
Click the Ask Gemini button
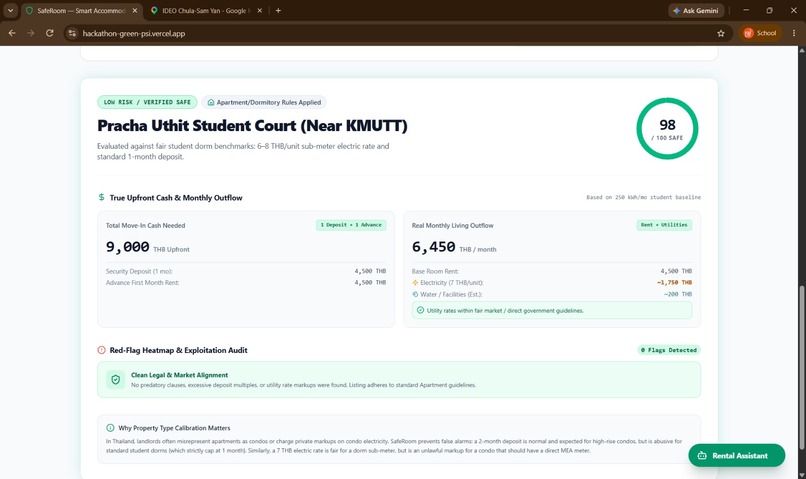click(696, 10)
